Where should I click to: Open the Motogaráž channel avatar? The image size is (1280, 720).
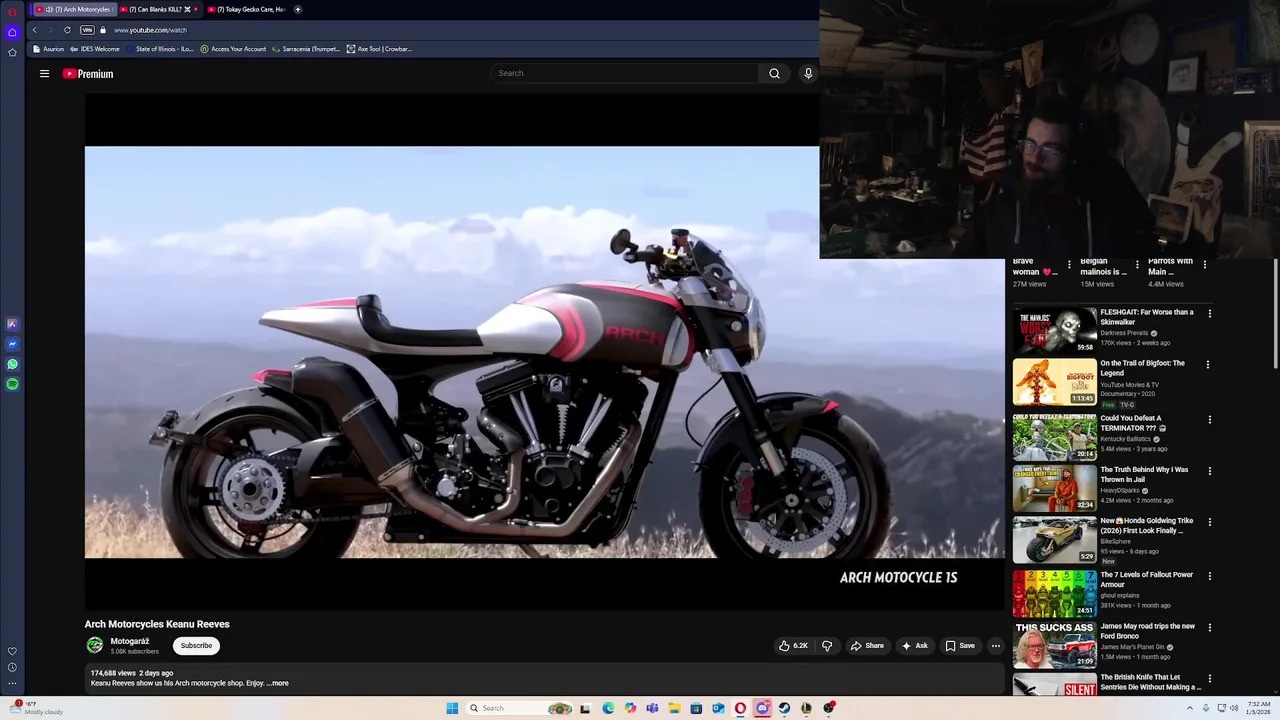coord(94,646)
